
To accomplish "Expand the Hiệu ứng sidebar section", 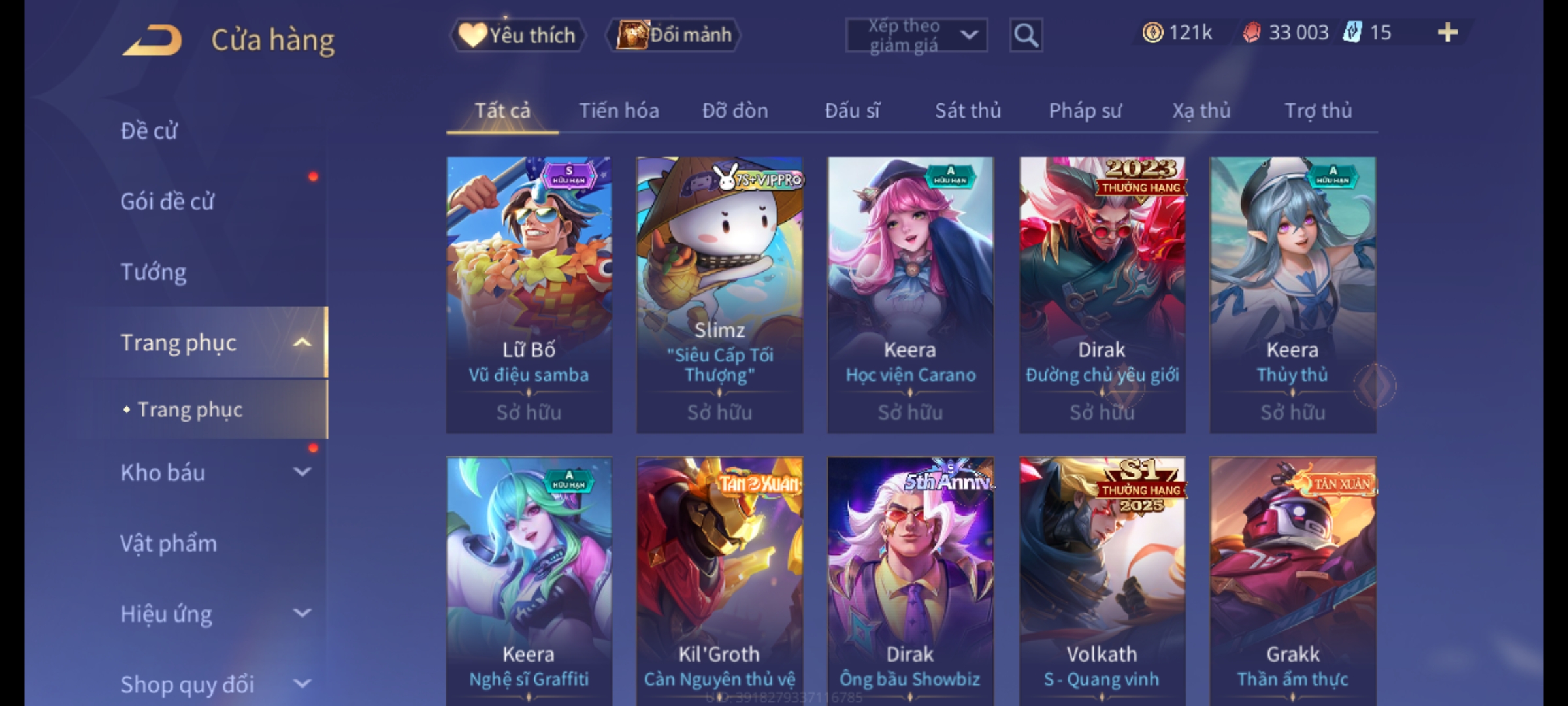I will (302, 613).
